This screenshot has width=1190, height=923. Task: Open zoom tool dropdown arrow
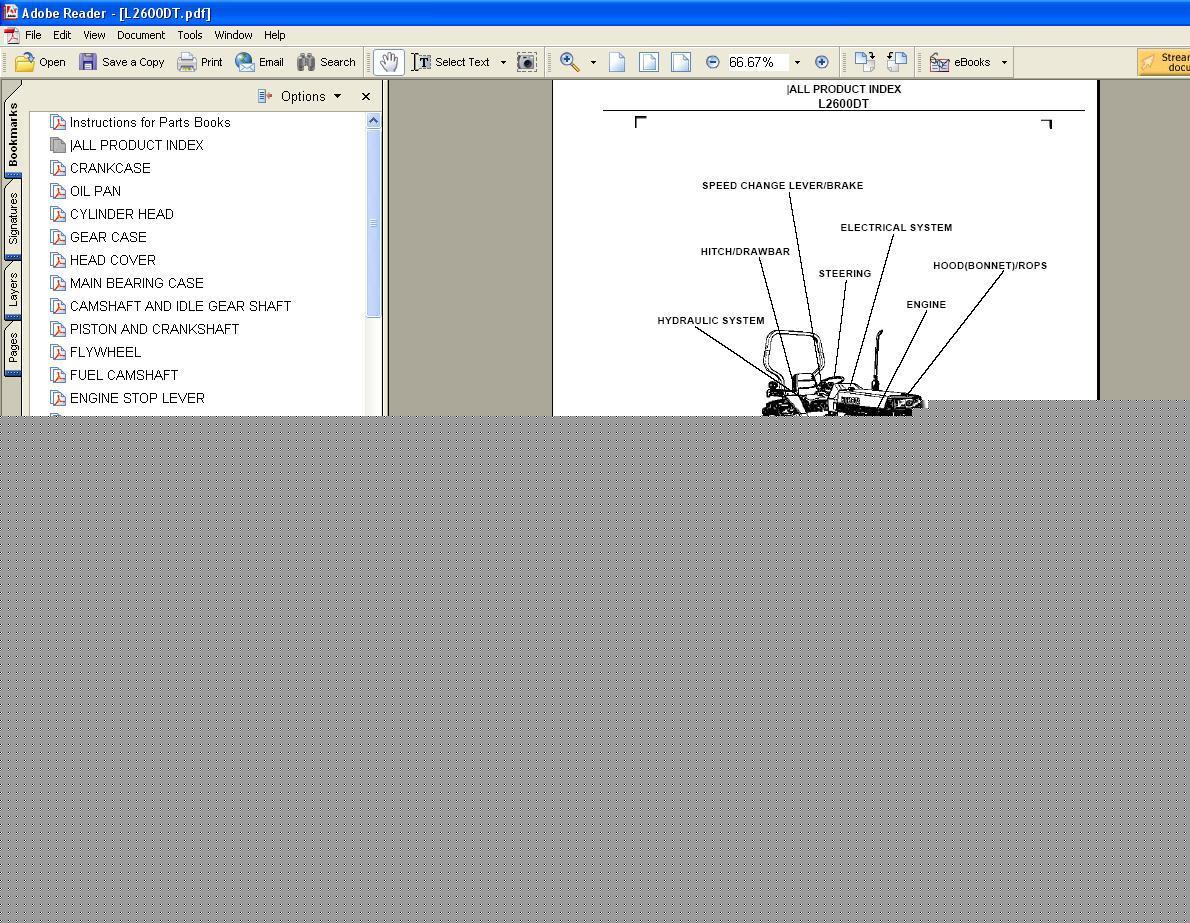coord(593,62)
